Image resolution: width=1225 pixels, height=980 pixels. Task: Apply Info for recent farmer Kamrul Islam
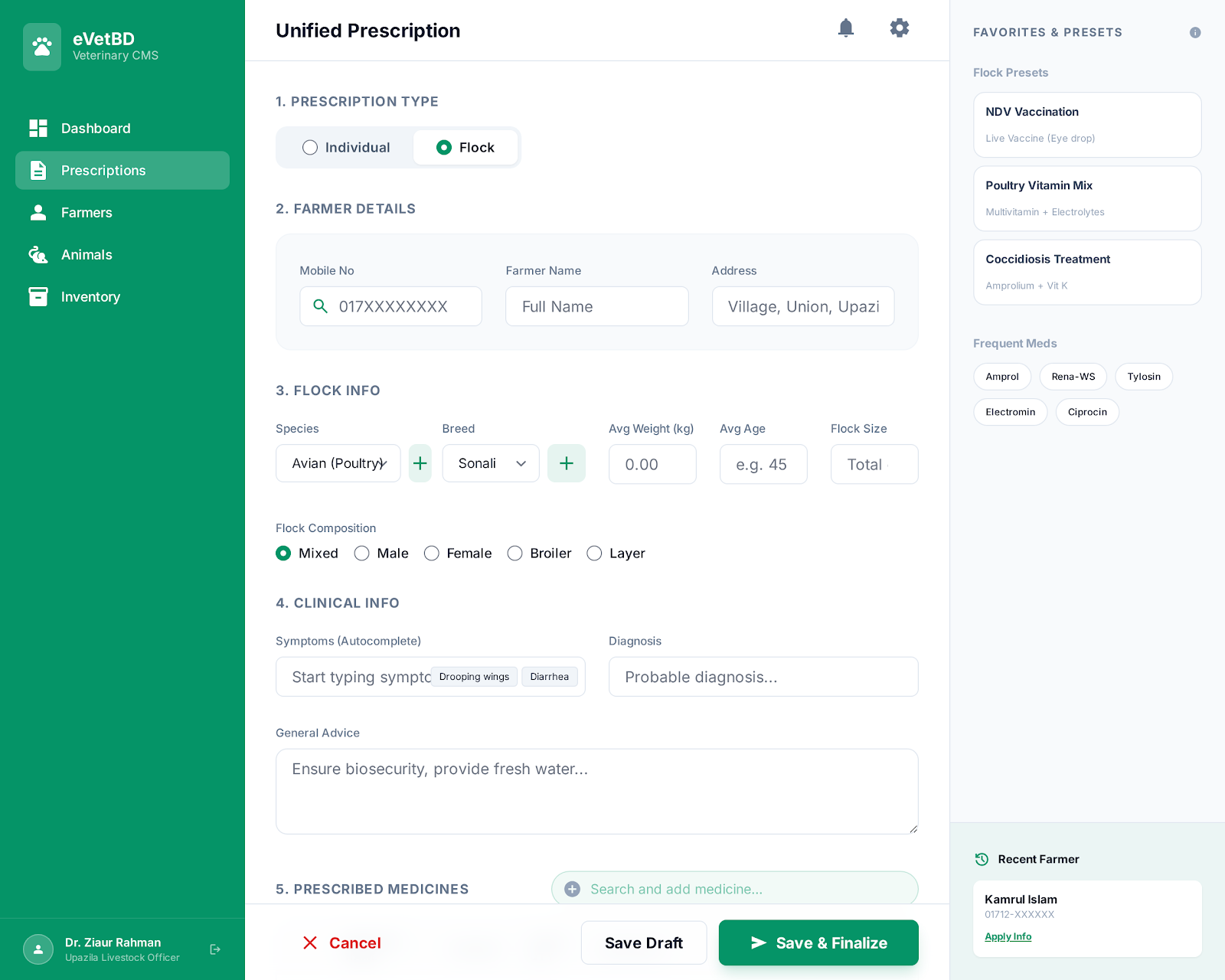click(1008, 936)
